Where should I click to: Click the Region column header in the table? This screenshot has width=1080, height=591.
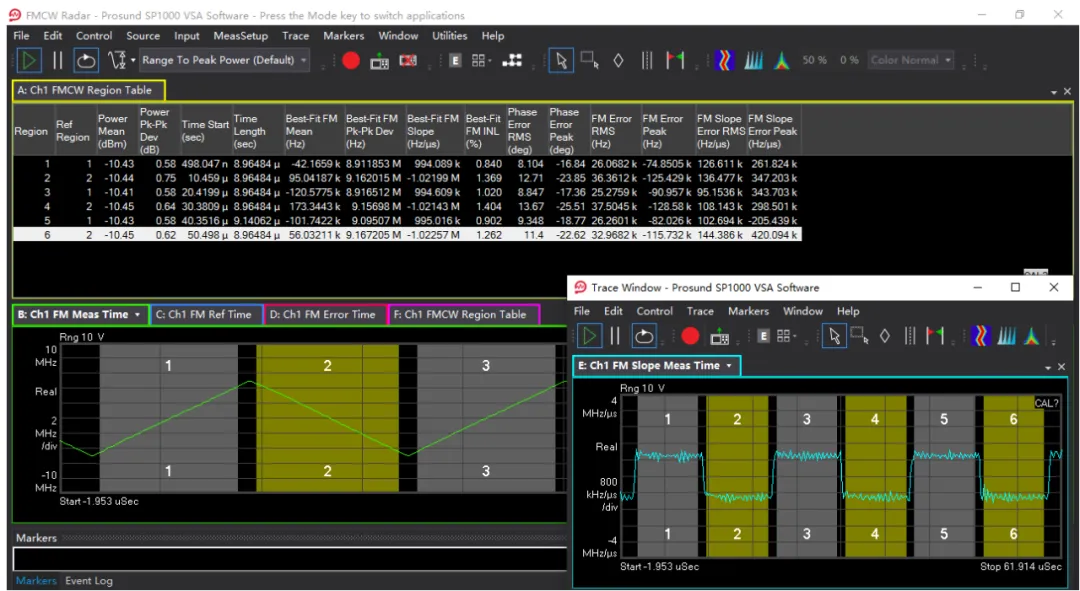point(31,131)
